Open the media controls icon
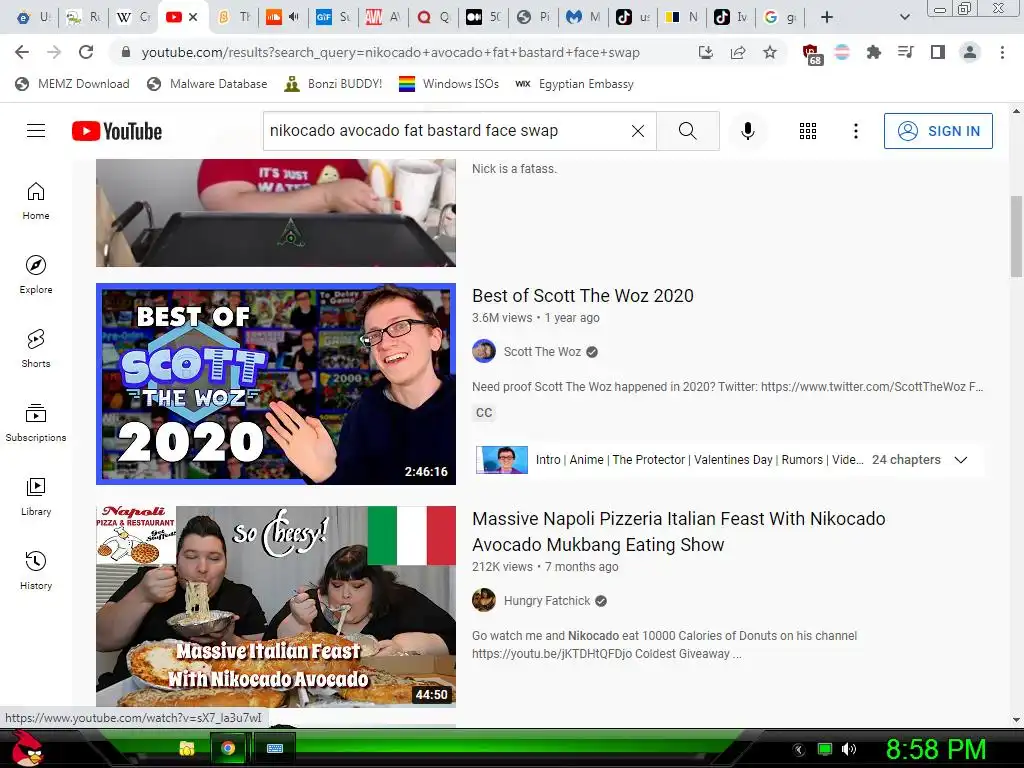 906,52
